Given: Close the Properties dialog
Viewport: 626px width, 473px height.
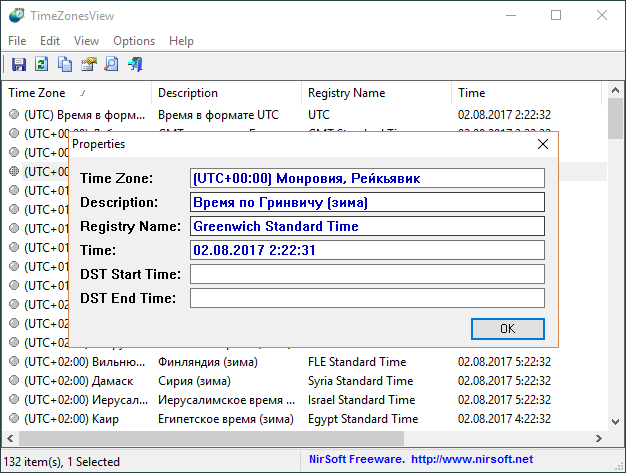Looking at the screenshot, I should [543, 144].
